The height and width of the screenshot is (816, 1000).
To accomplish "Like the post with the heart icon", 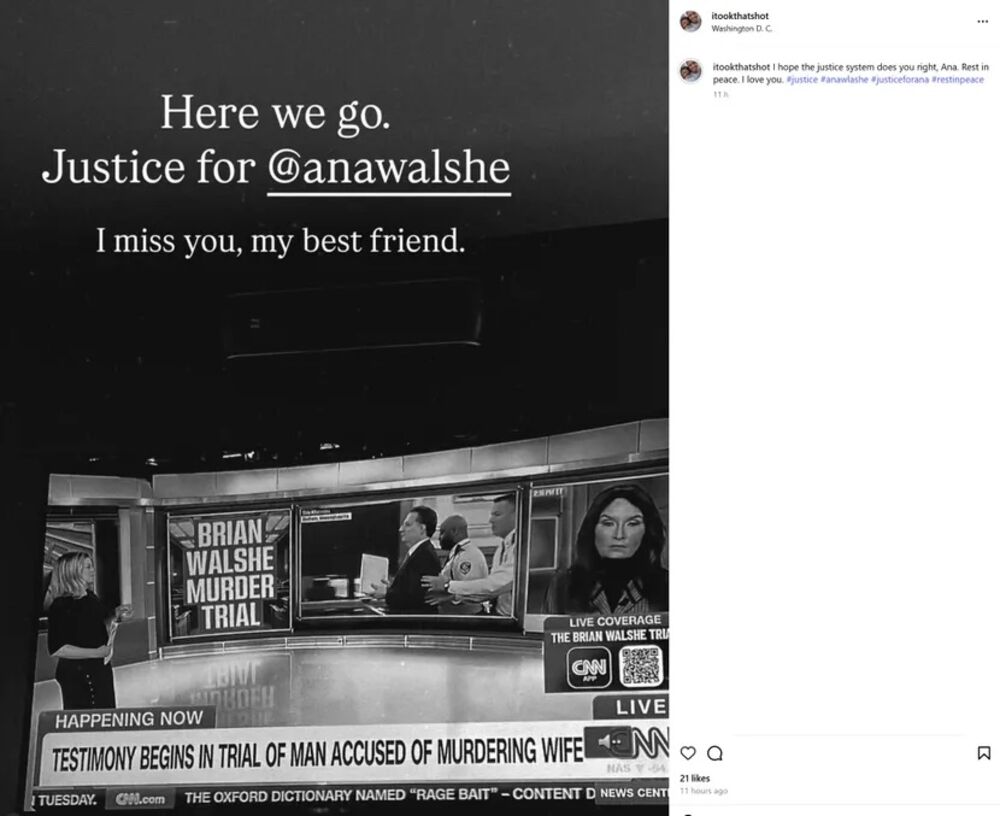I will (x=688, y=753).
